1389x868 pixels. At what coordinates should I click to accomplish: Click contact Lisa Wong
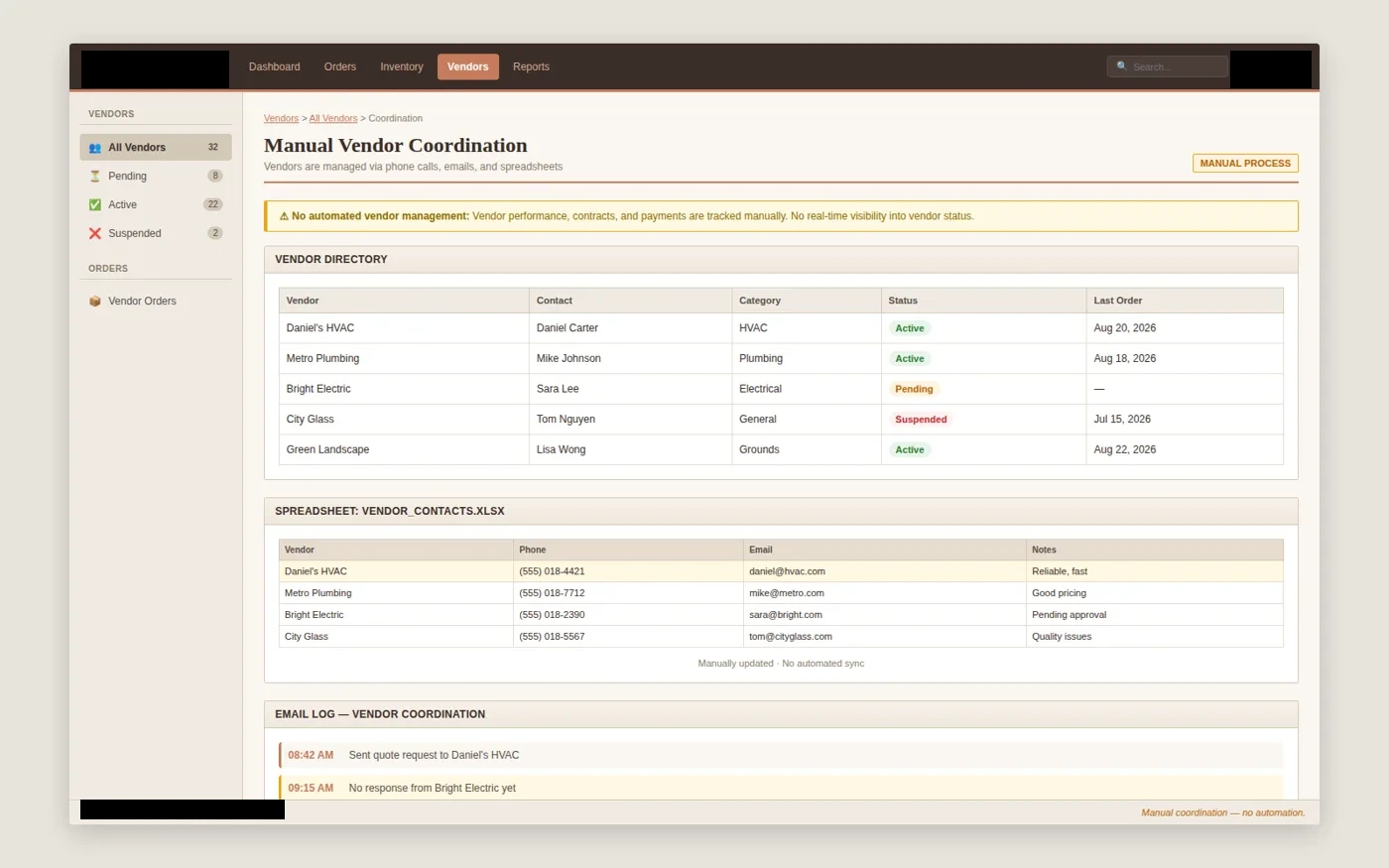[561, 449]
